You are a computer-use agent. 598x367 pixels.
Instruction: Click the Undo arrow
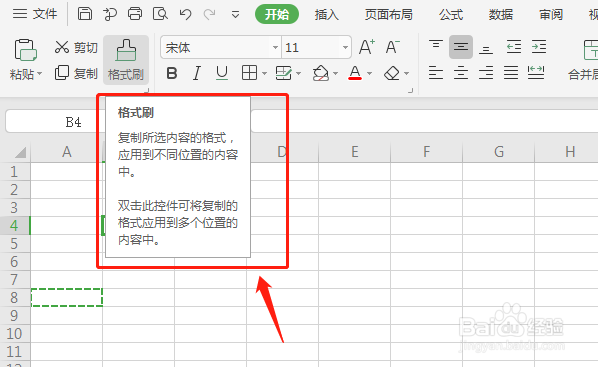pos(185,14)
